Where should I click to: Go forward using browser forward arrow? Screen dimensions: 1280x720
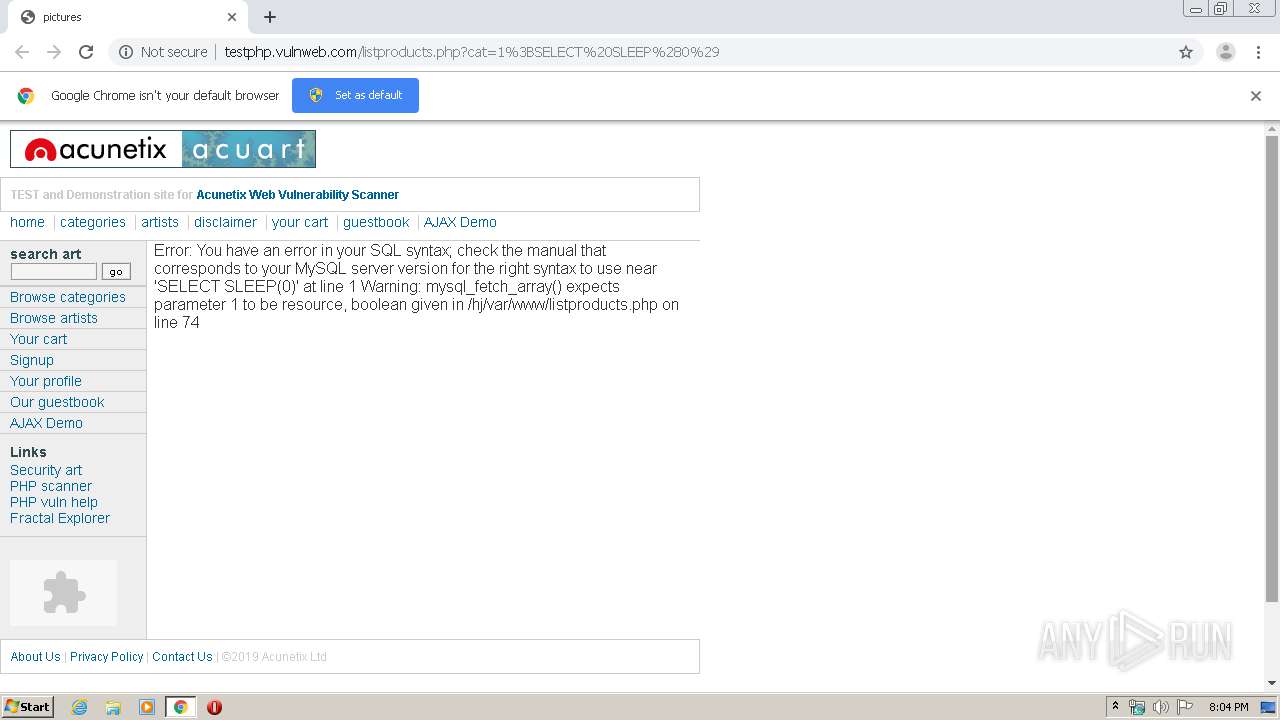click(54, 52)
